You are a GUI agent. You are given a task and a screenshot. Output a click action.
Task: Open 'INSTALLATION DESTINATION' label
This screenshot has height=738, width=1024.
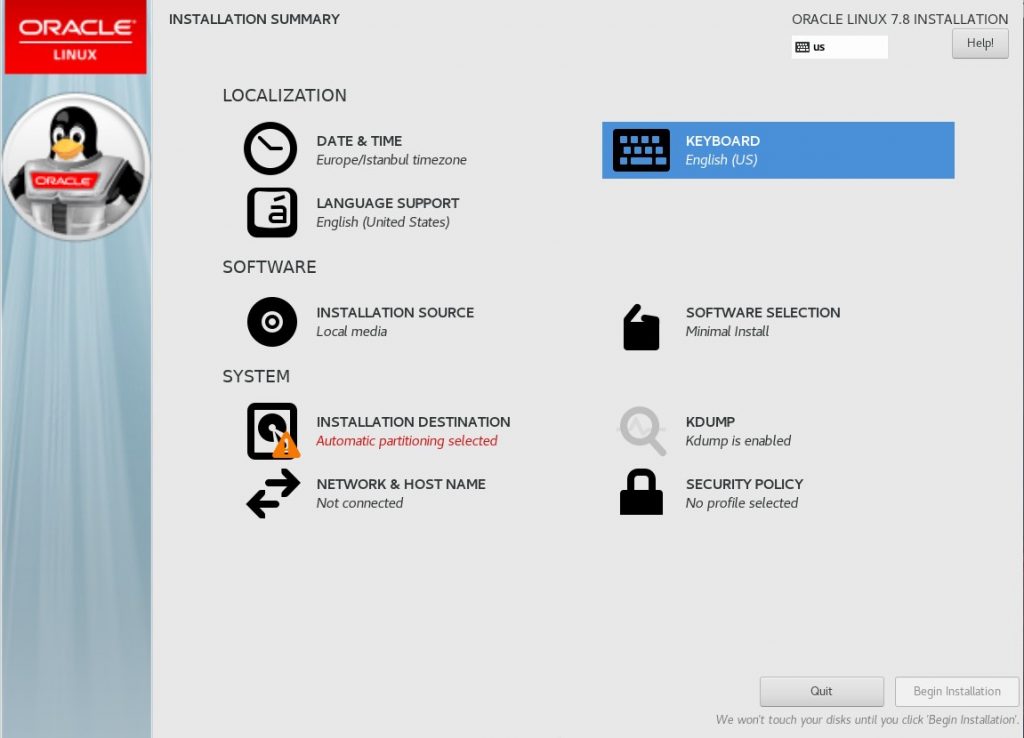[413, 422]
